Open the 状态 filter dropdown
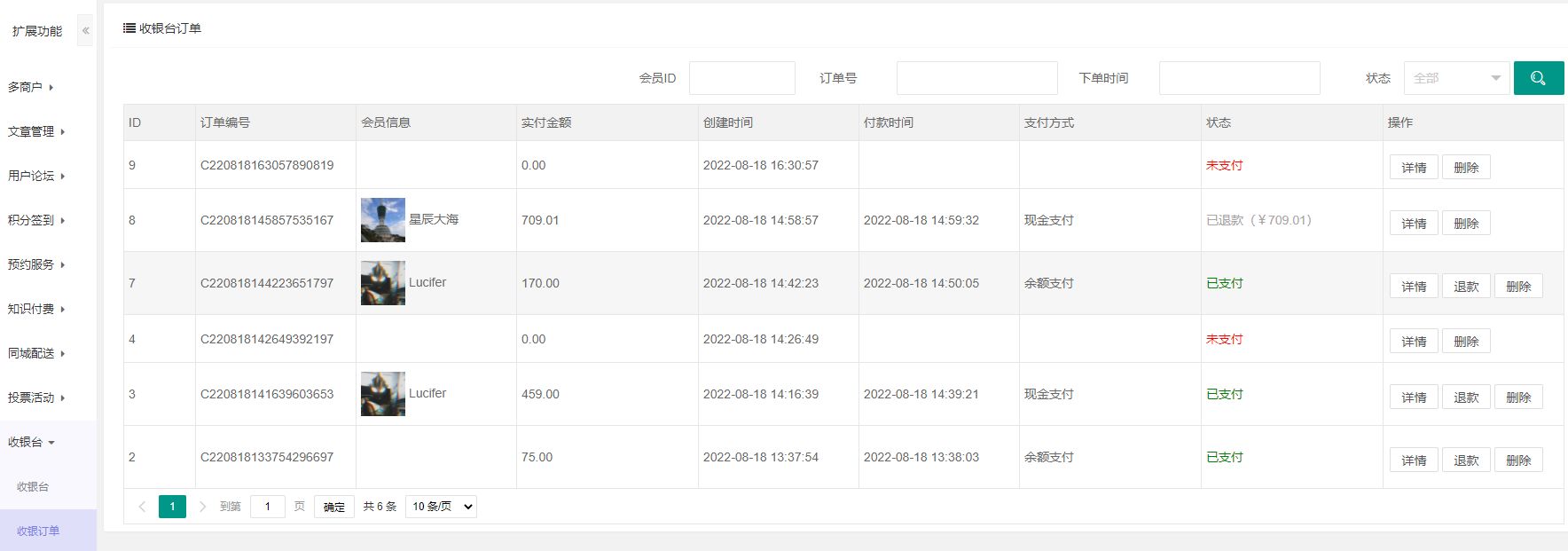Screen dimensions: 1568x551 [x=1455, y=78]
